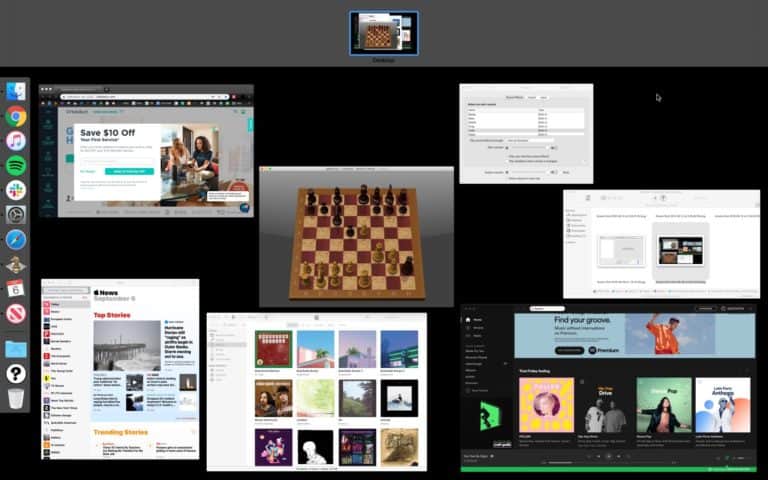
Task: Open Google Chrome in the Dock
Action: [x=16, y=117]
